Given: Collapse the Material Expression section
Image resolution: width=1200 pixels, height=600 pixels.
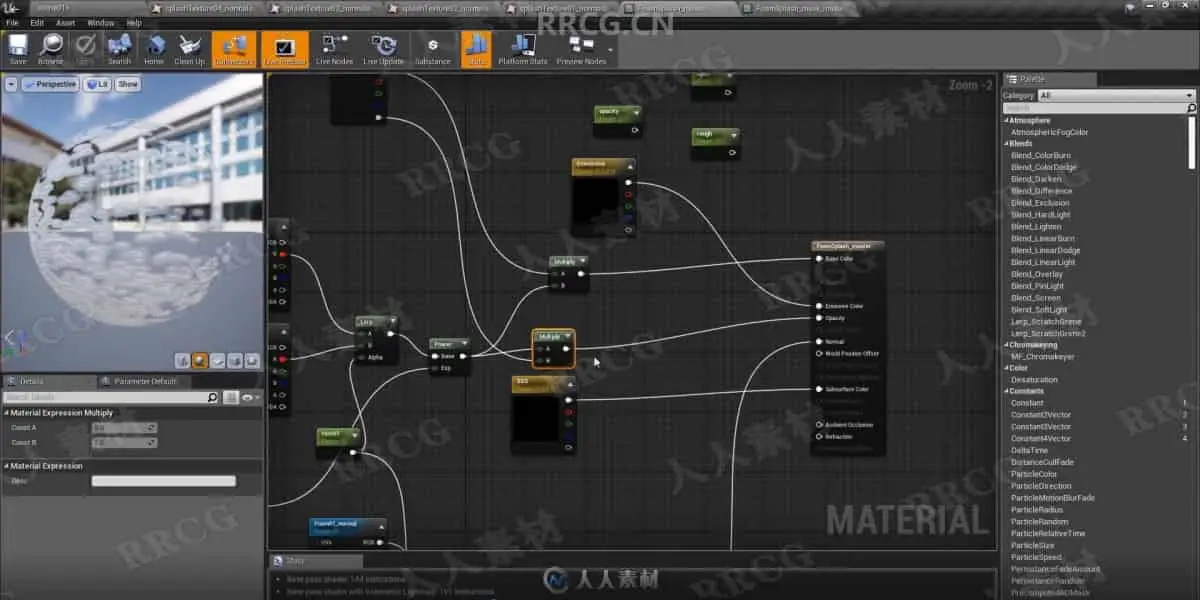Looking at the screenshot, I should coord(6,466).
